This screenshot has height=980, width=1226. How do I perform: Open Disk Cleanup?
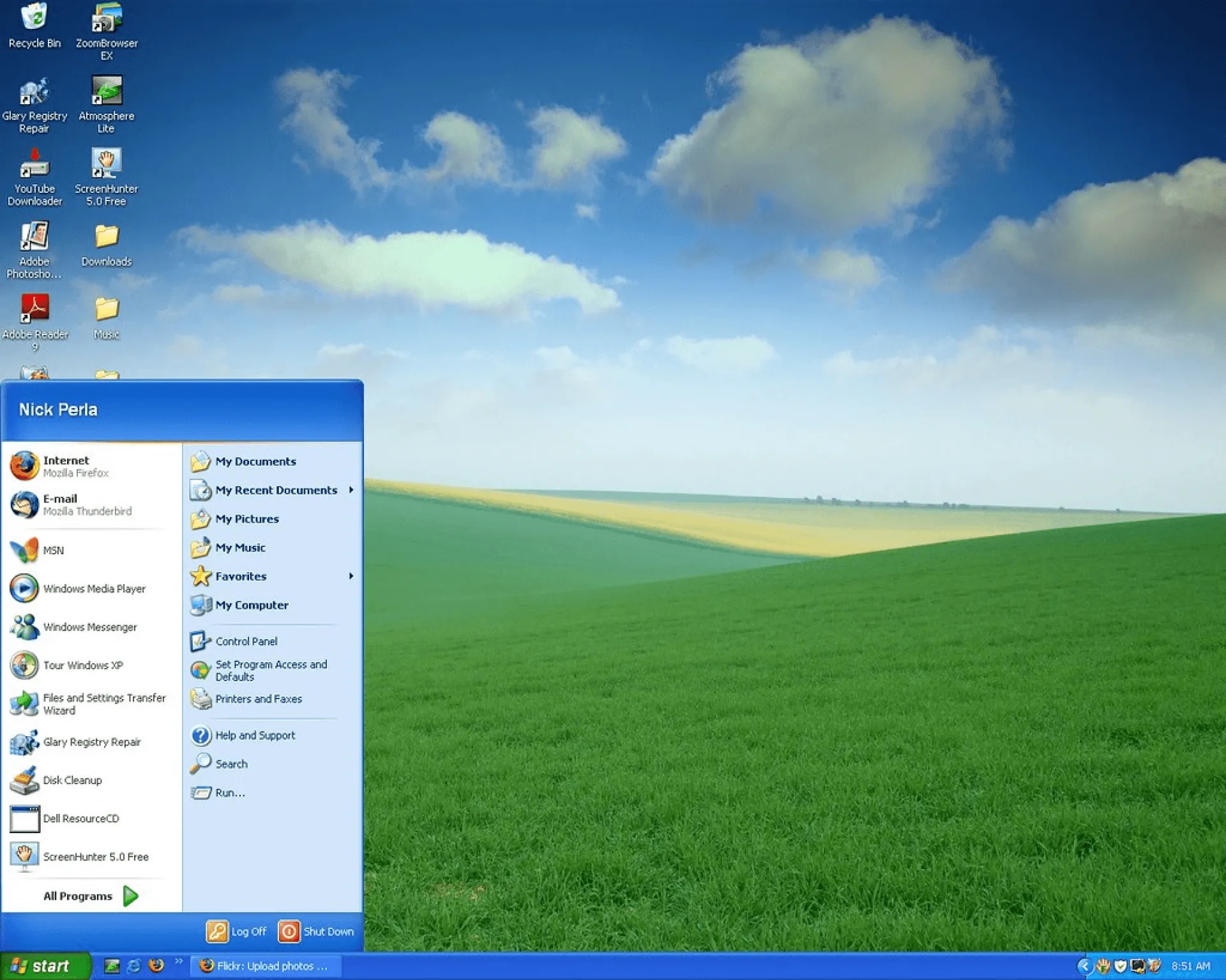click(x=72, y=780)
